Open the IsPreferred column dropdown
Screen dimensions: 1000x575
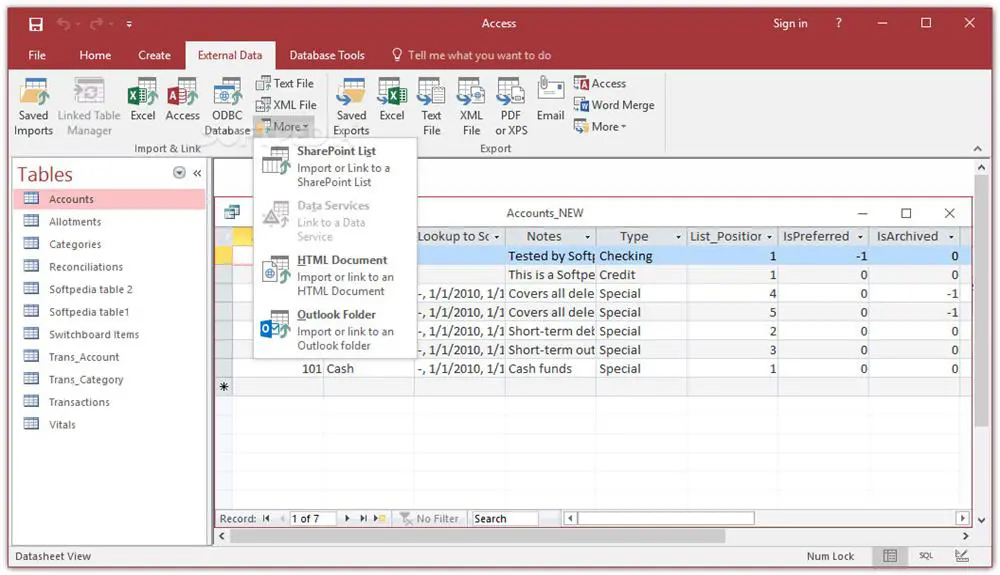point(860,237)
